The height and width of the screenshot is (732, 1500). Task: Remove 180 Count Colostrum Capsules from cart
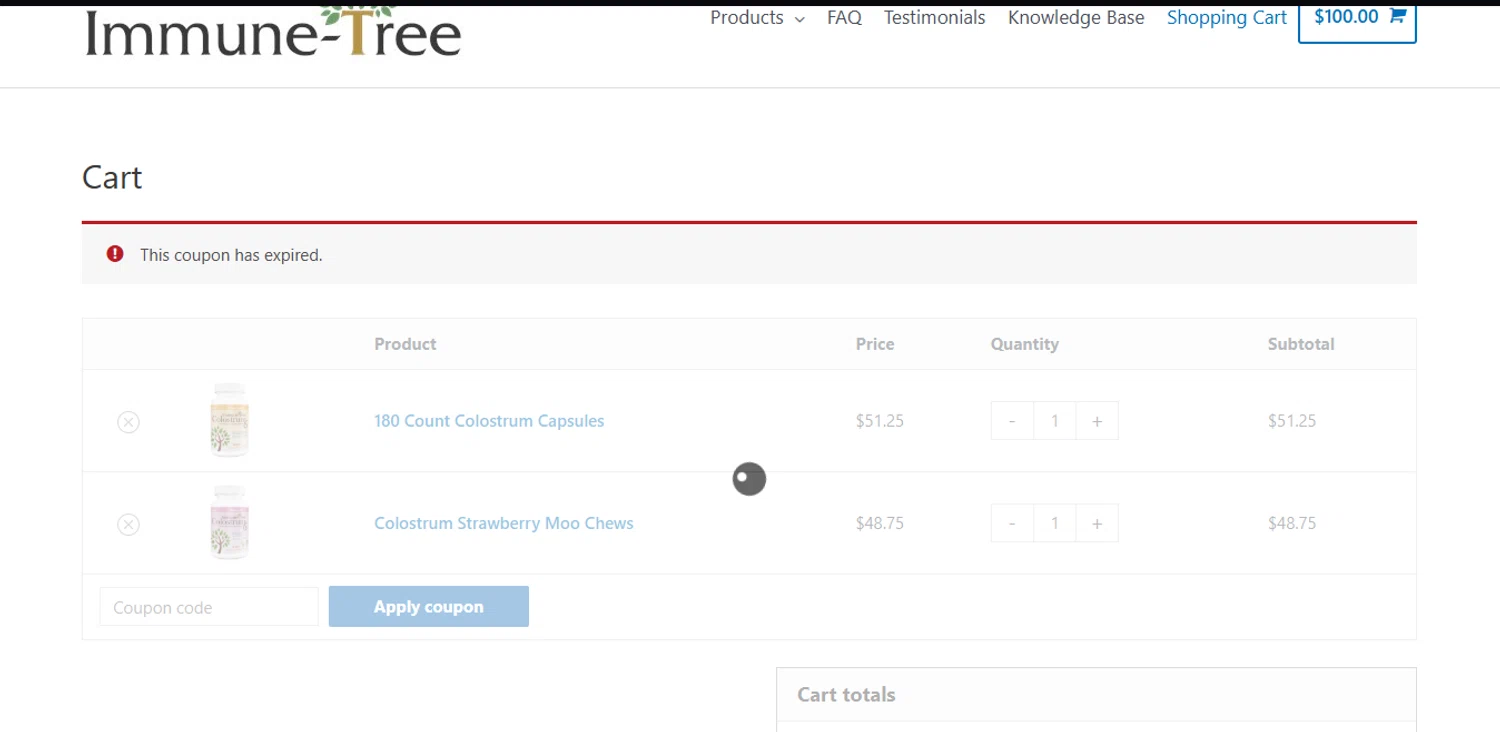coord(128,422)
